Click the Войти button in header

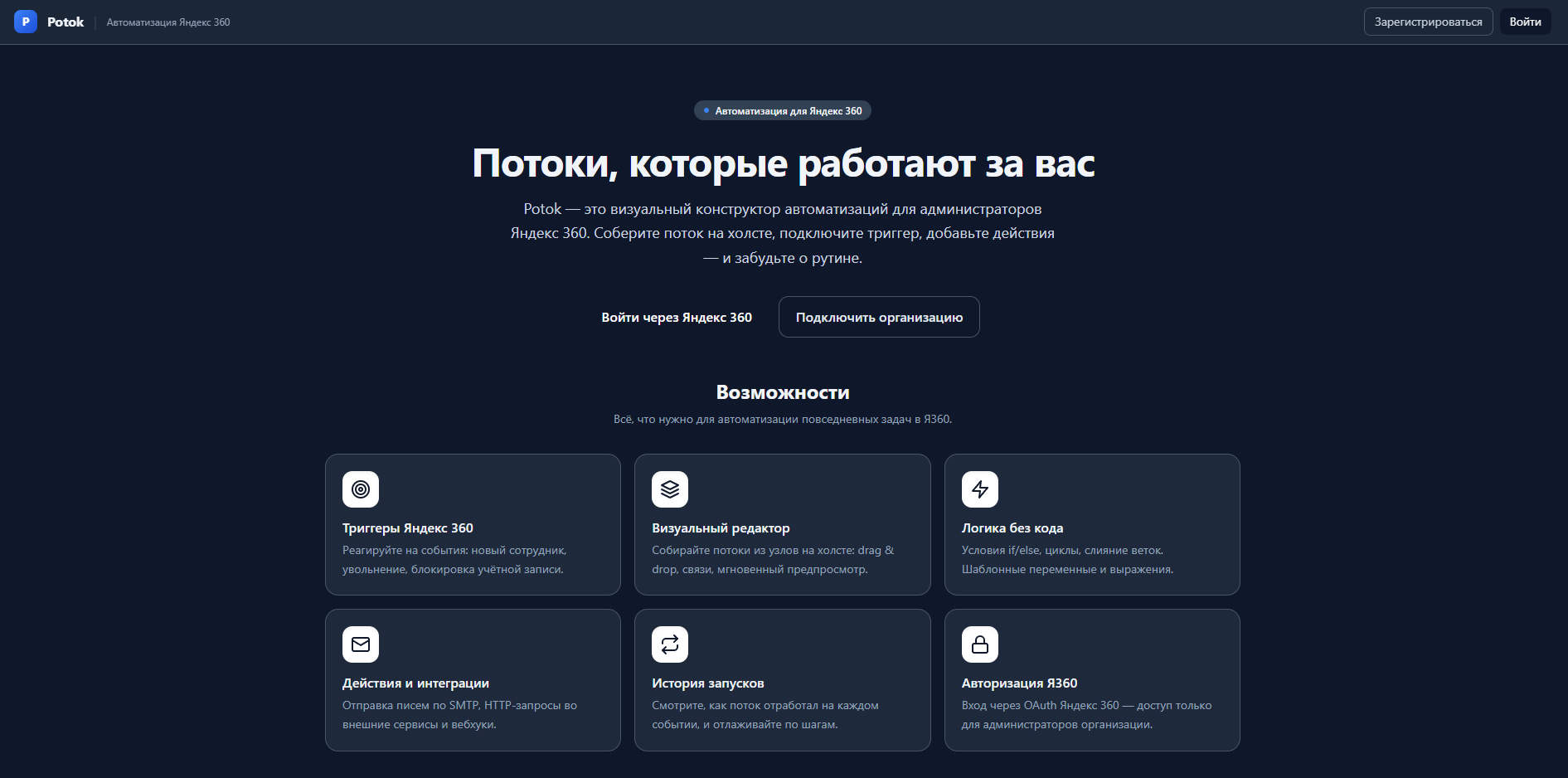click(1525, 22)
